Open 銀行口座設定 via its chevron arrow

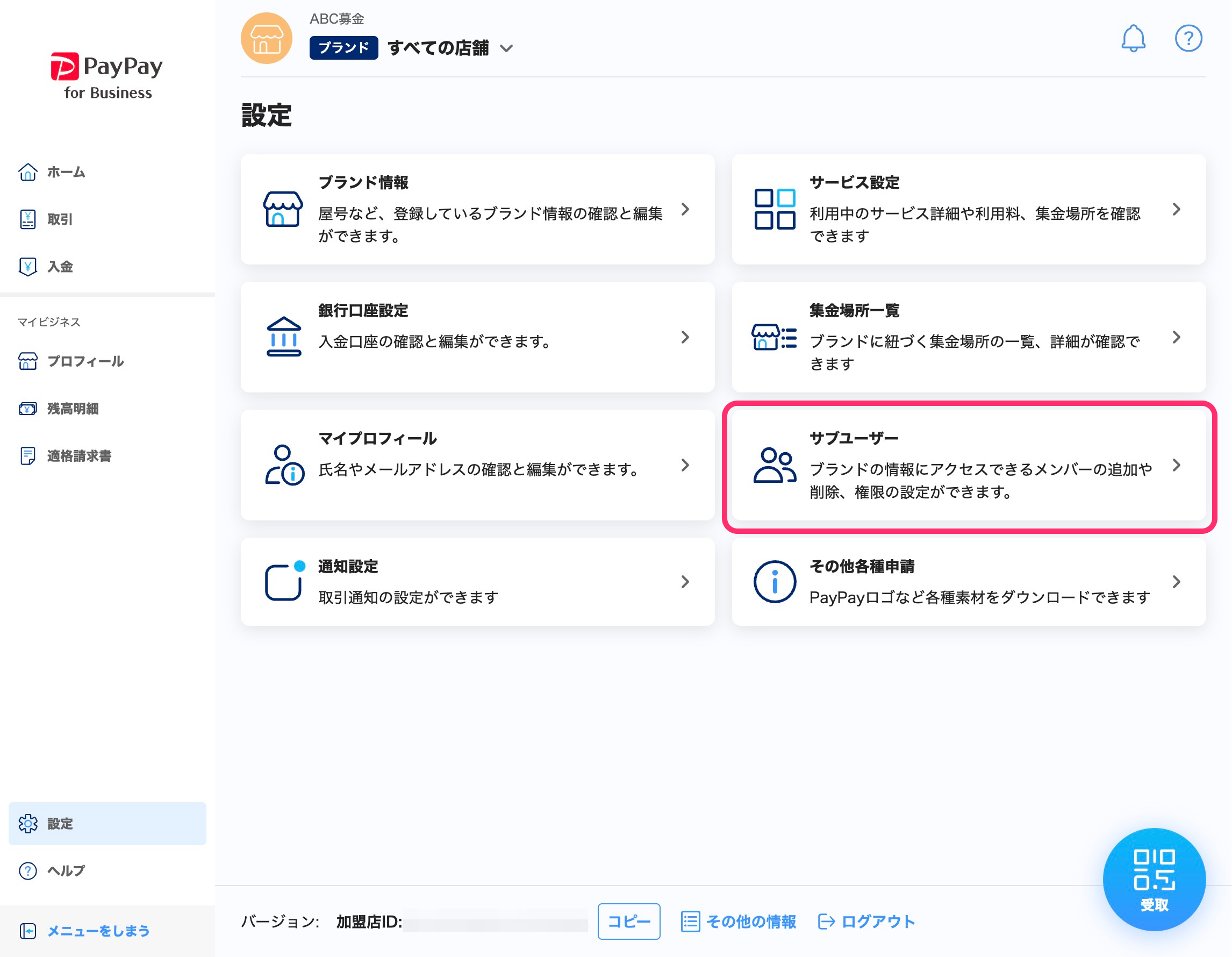685,338
